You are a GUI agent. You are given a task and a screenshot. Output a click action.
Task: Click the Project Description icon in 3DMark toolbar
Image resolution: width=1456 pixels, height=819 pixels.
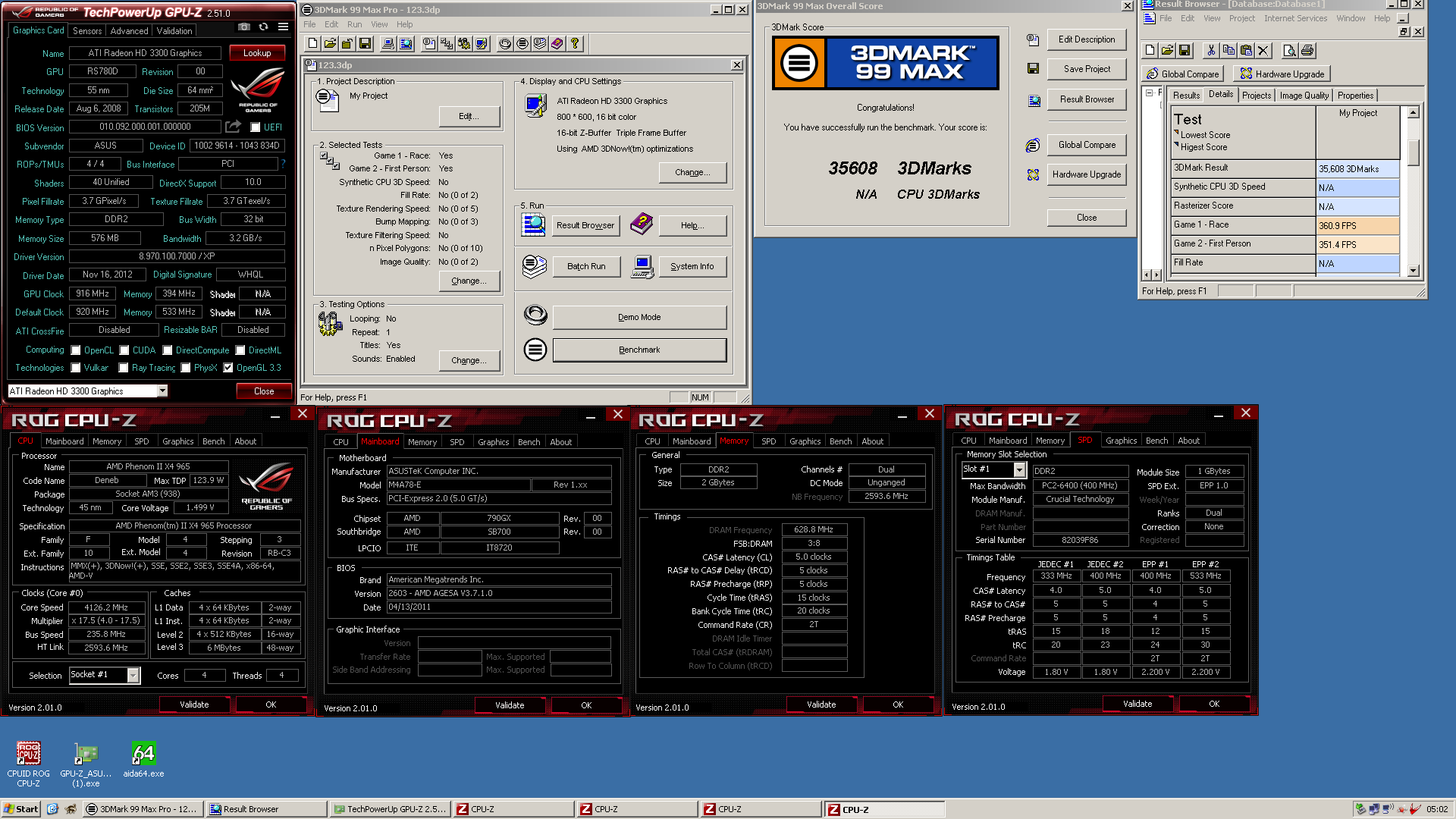tap(429, 44)
